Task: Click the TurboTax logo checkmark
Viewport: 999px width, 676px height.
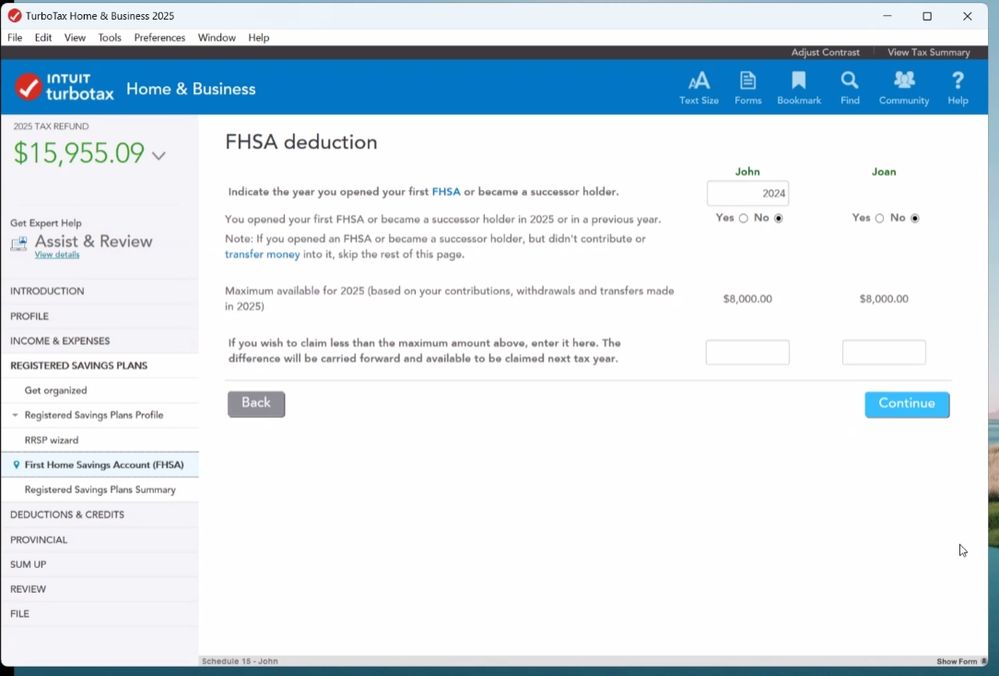Action: point(28,88)
